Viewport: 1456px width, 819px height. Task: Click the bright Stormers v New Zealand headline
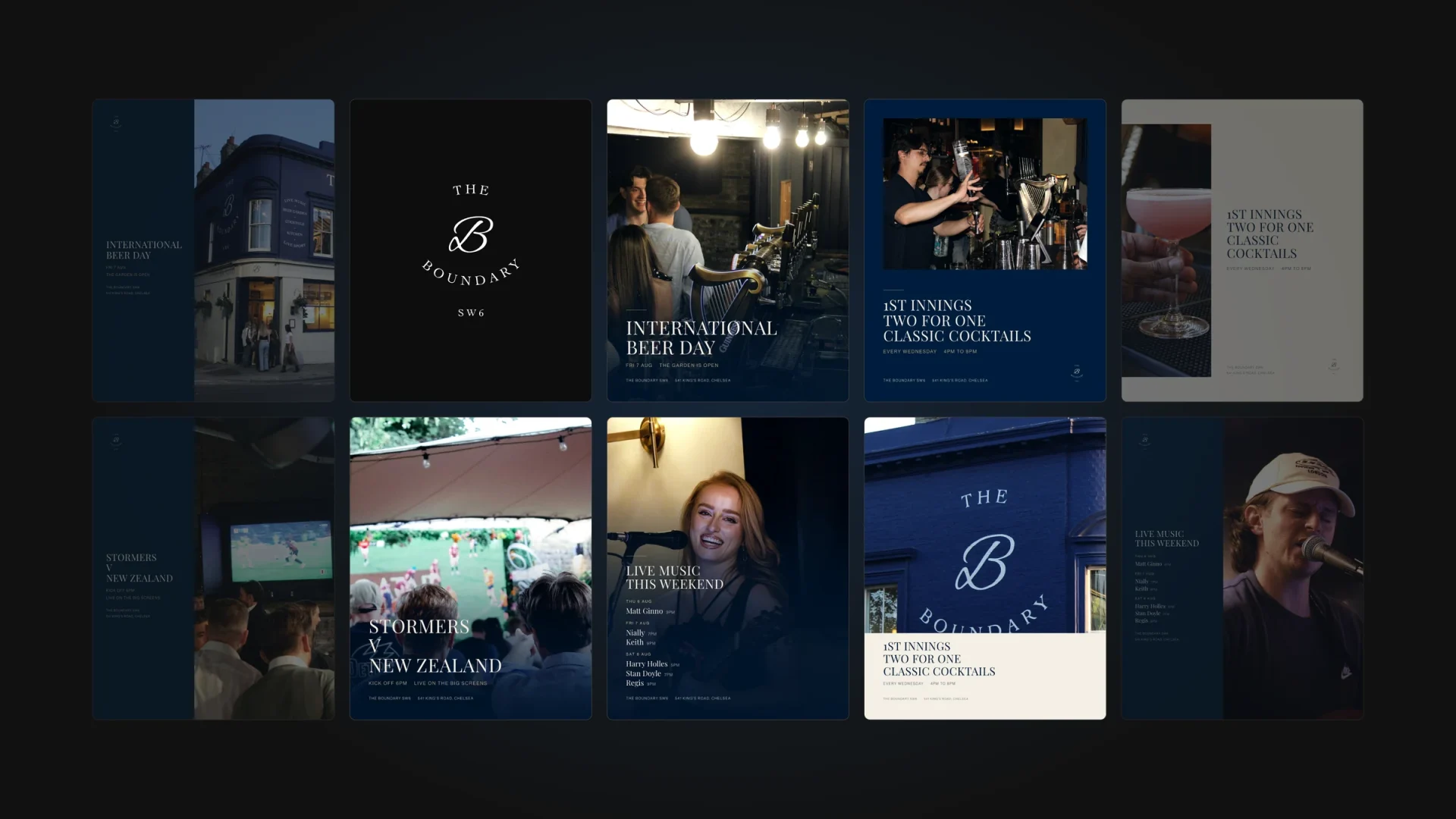[x=435, y=646]
